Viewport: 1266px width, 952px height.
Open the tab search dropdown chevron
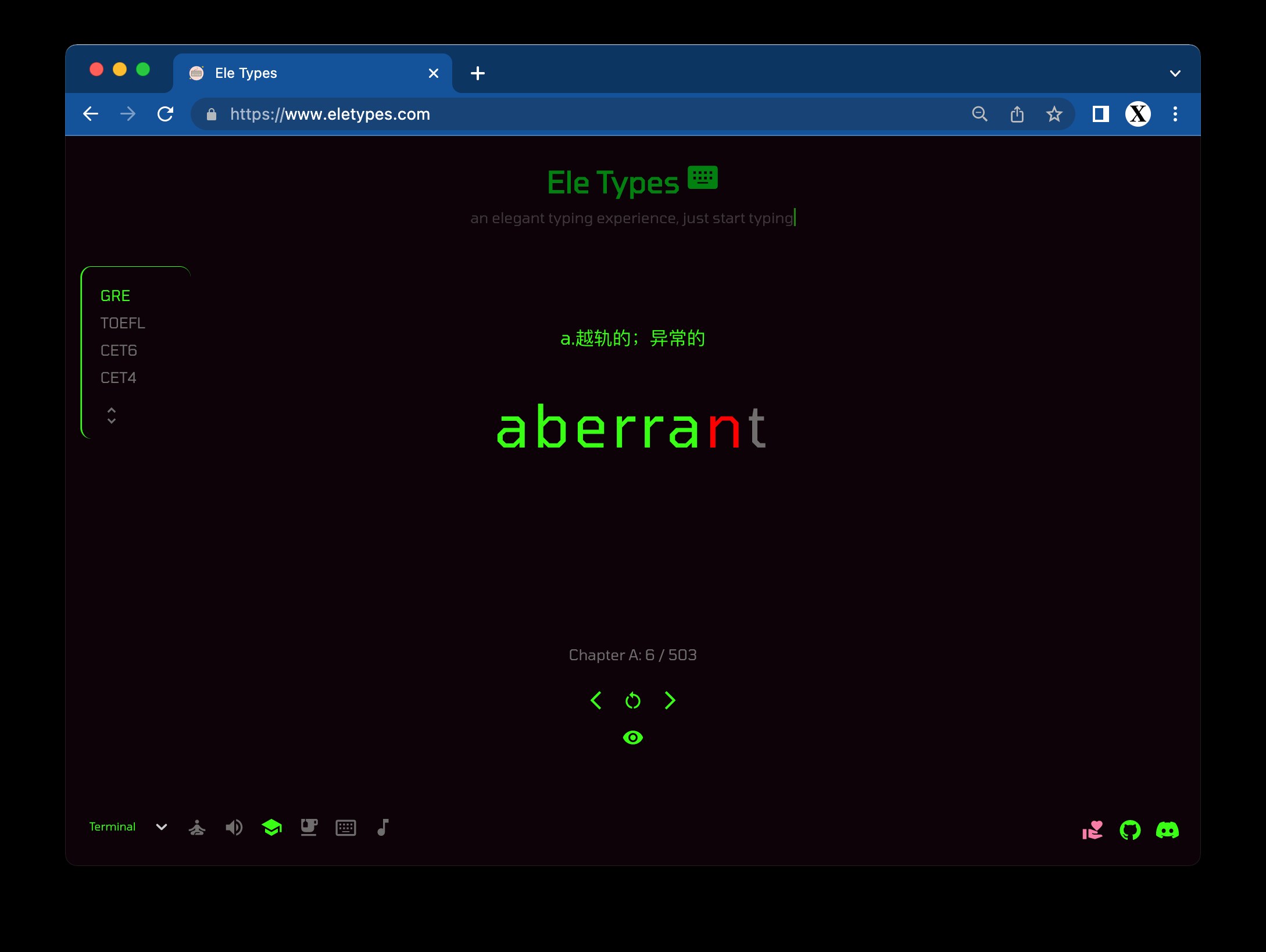coord(1175,73)
